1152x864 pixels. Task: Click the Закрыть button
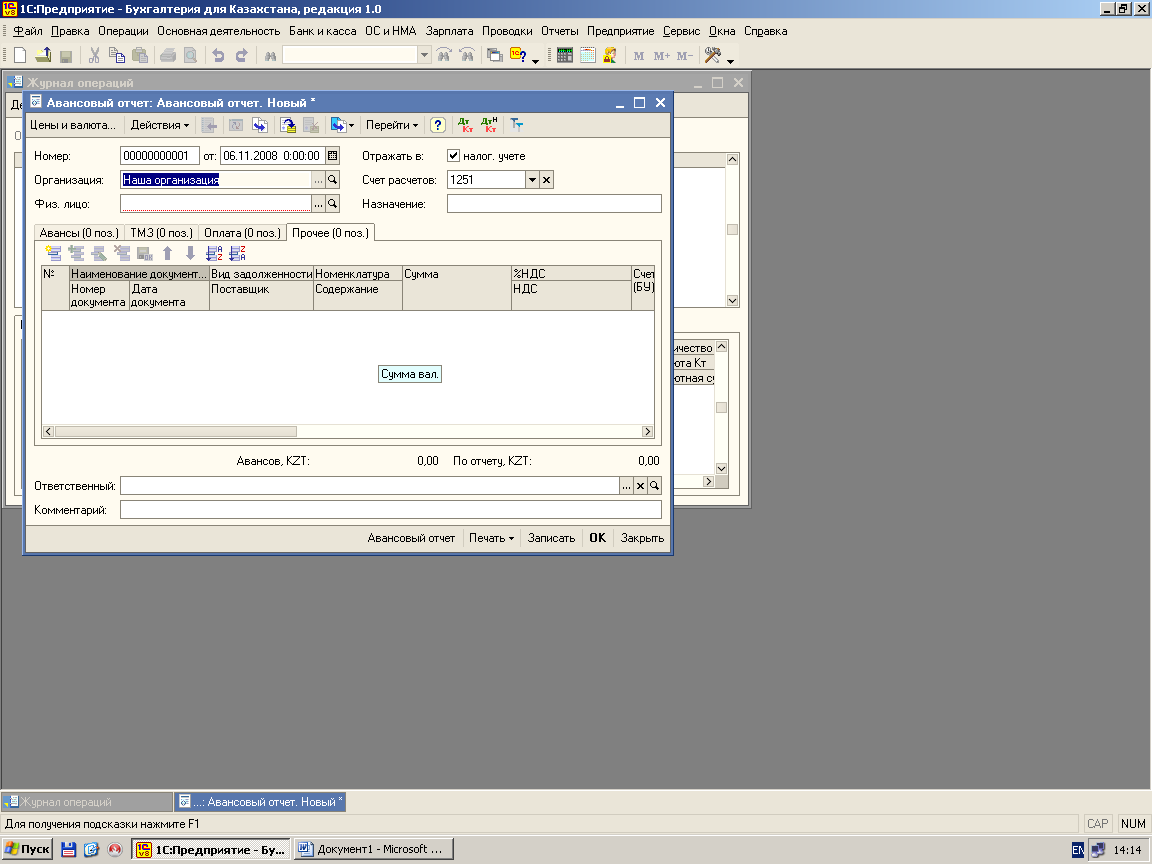coord(642,538)
